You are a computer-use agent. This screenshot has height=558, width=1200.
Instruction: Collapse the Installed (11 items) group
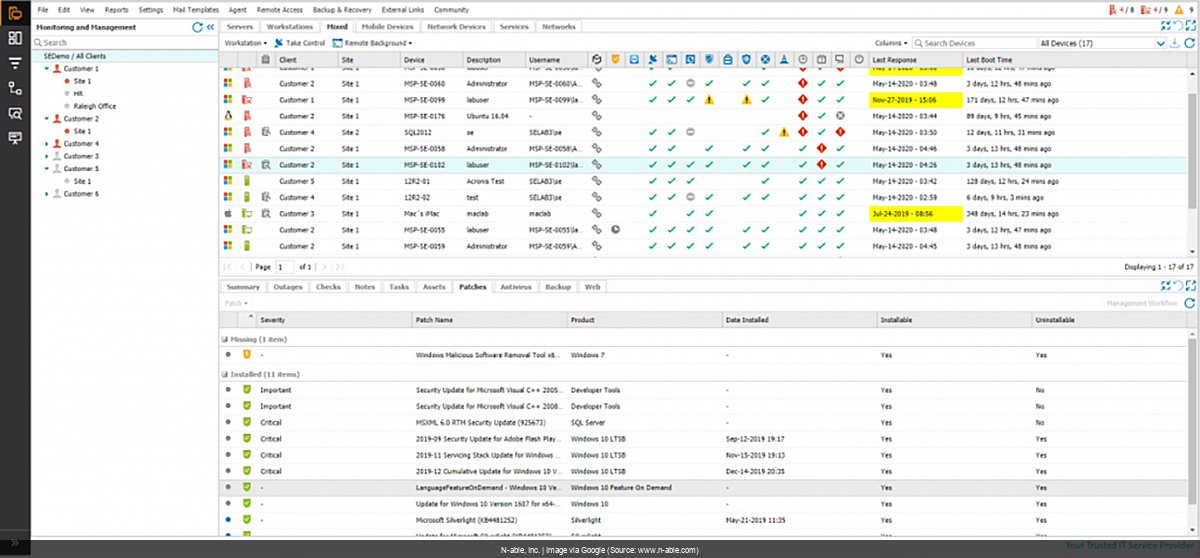tap(224, 374)
